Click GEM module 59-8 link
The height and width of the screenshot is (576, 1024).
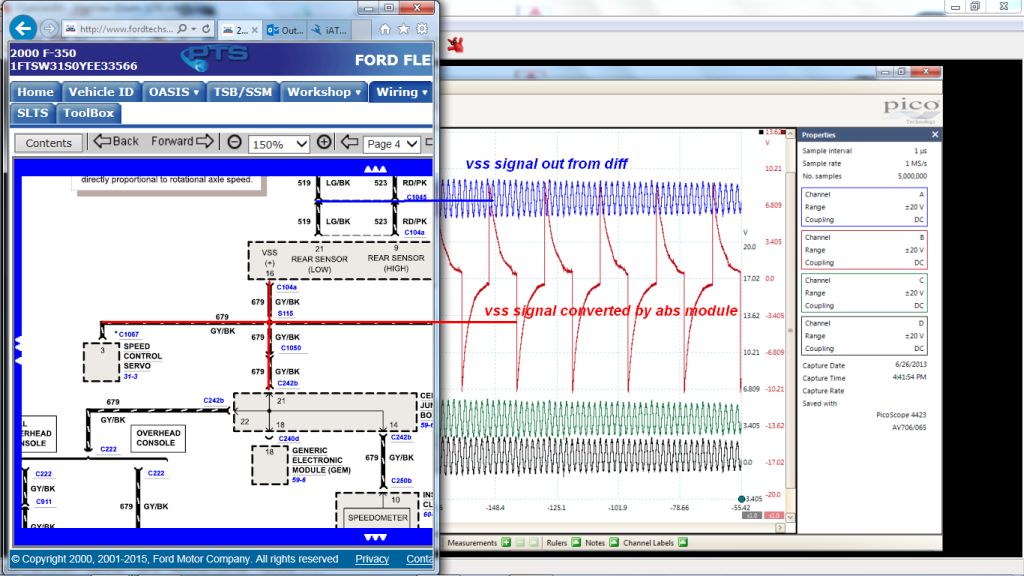coord(298,480)
